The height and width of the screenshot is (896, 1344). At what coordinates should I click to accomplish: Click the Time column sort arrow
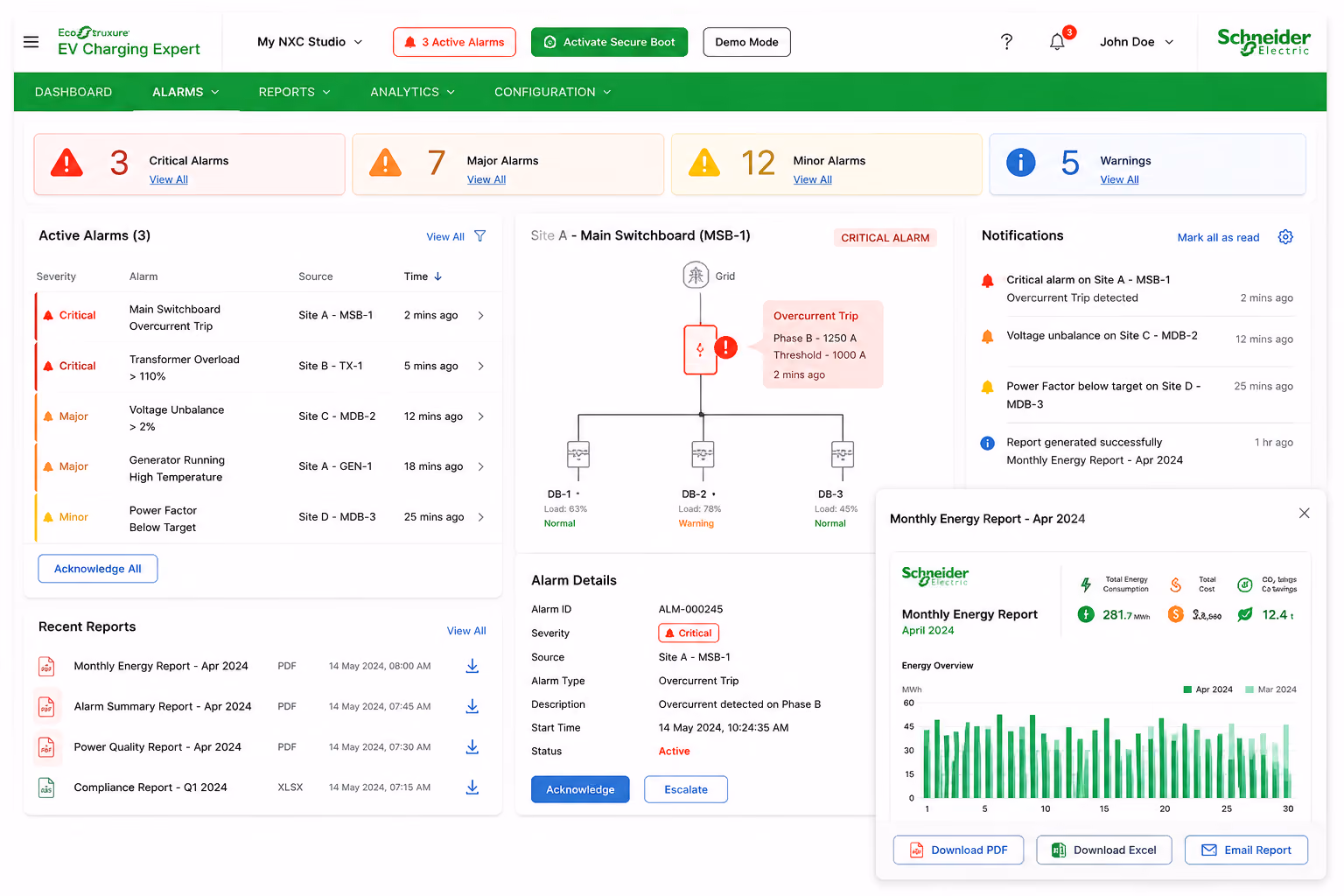(x=438, y=276)
